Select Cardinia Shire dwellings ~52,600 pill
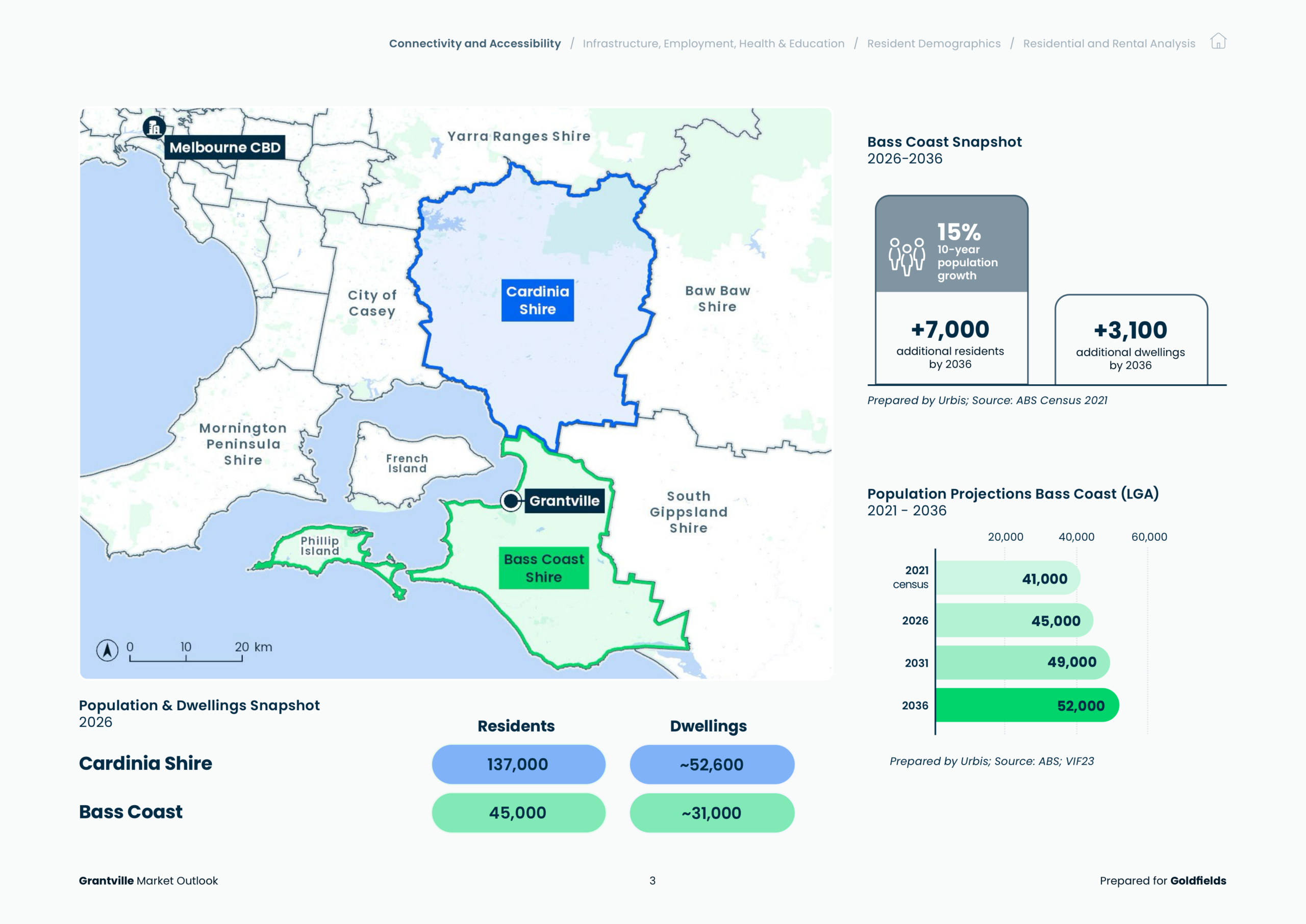This screenshot has height=924, width=1306. point(712,764)
